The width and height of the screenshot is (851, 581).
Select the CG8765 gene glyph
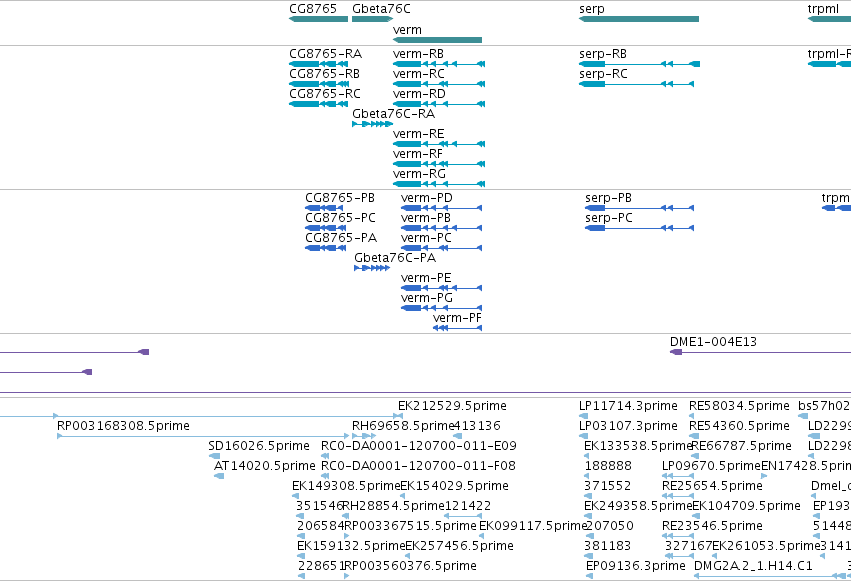click(319, 19)
